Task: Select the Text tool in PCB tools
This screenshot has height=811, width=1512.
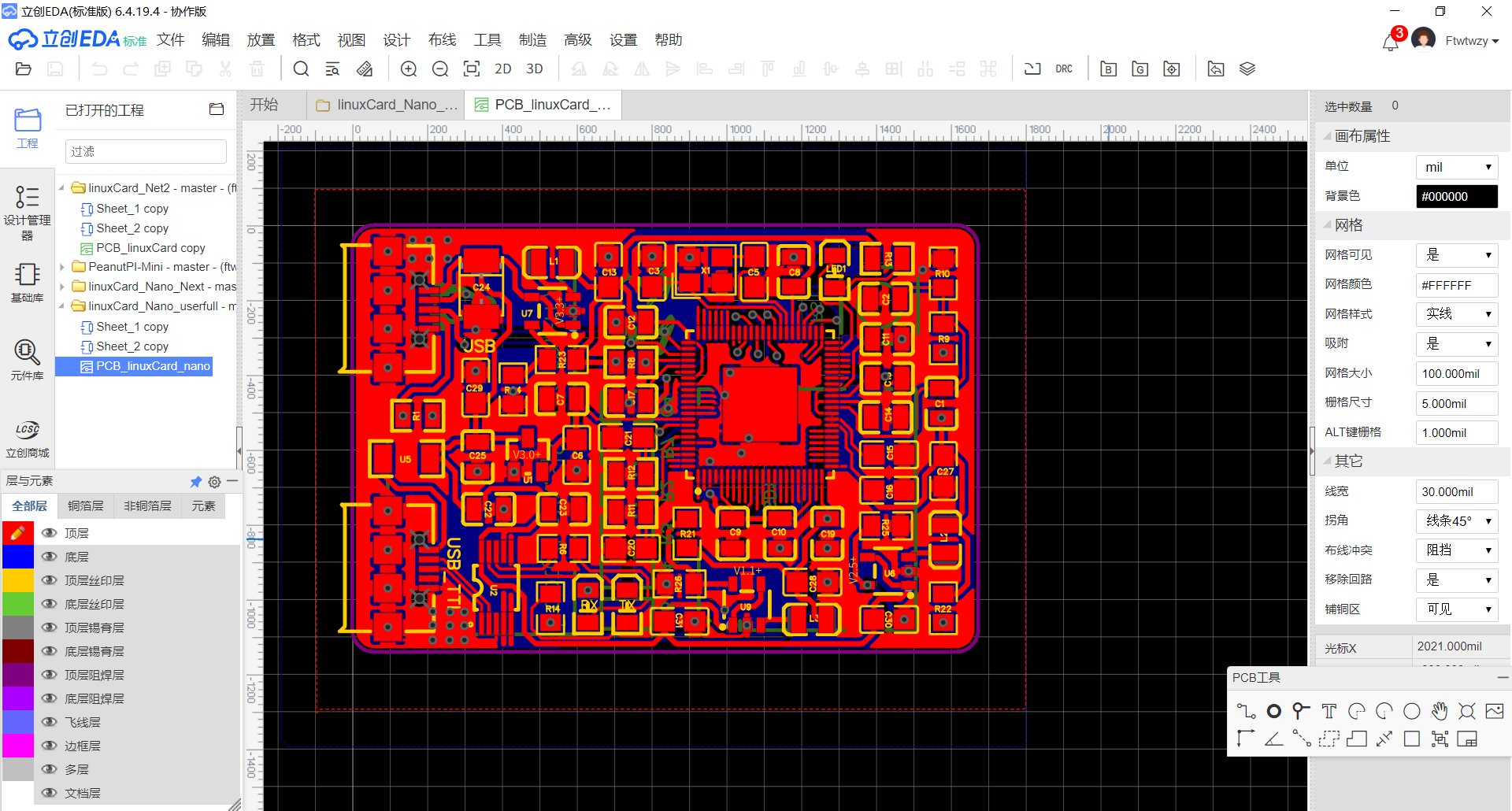Action: (1329, 711)
